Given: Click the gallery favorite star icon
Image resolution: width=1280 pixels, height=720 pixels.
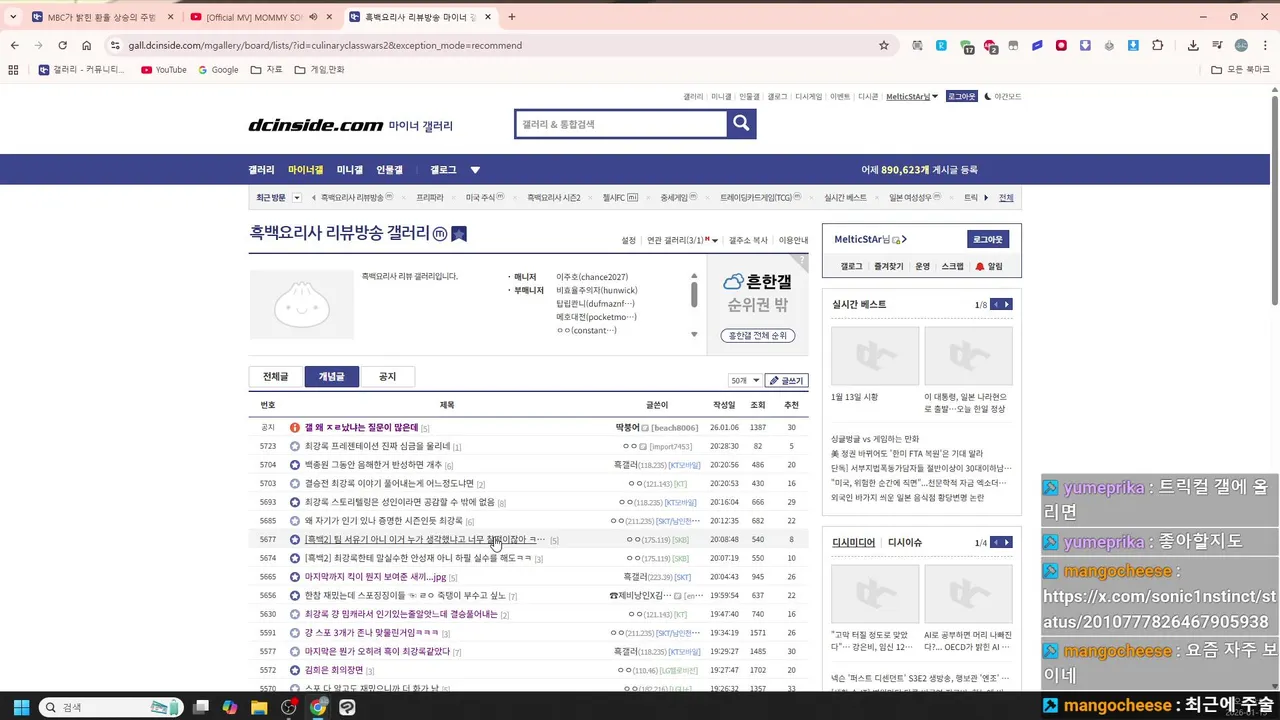Looking at the screenshot, I should [x=459, y=234].
